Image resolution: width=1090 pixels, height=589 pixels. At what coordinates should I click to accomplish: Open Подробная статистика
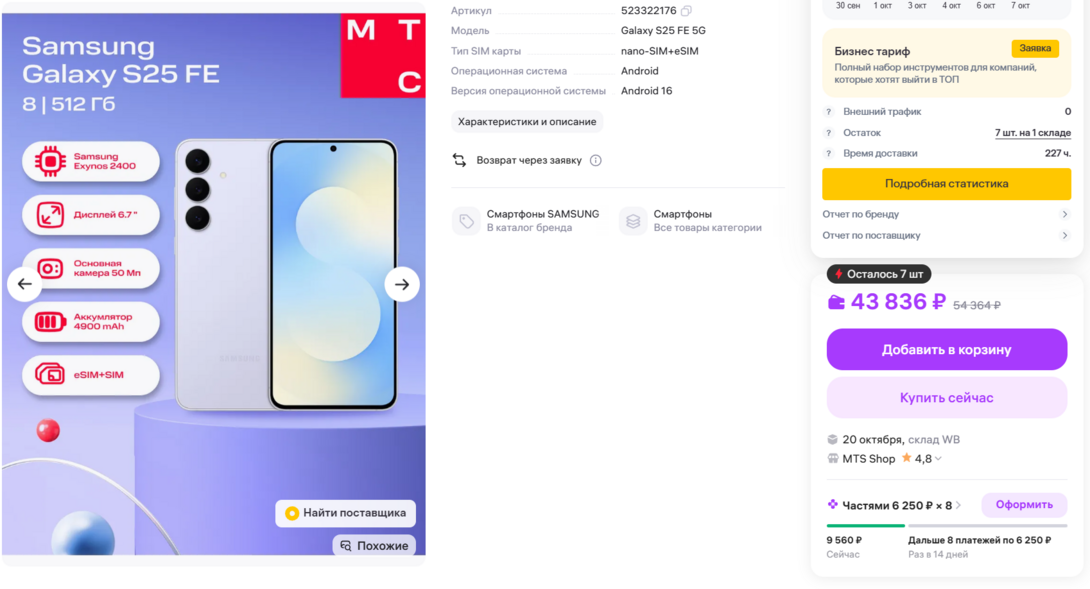[x=946, y=184]
